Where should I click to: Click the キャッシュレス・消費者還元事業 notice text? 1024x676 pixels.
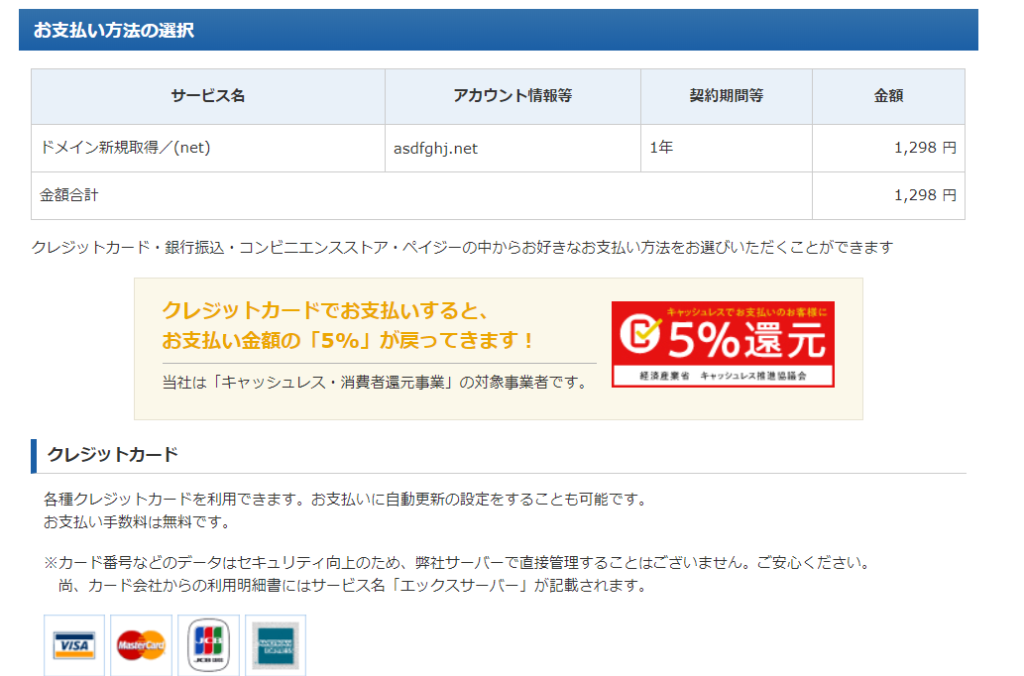click(376, 382)
